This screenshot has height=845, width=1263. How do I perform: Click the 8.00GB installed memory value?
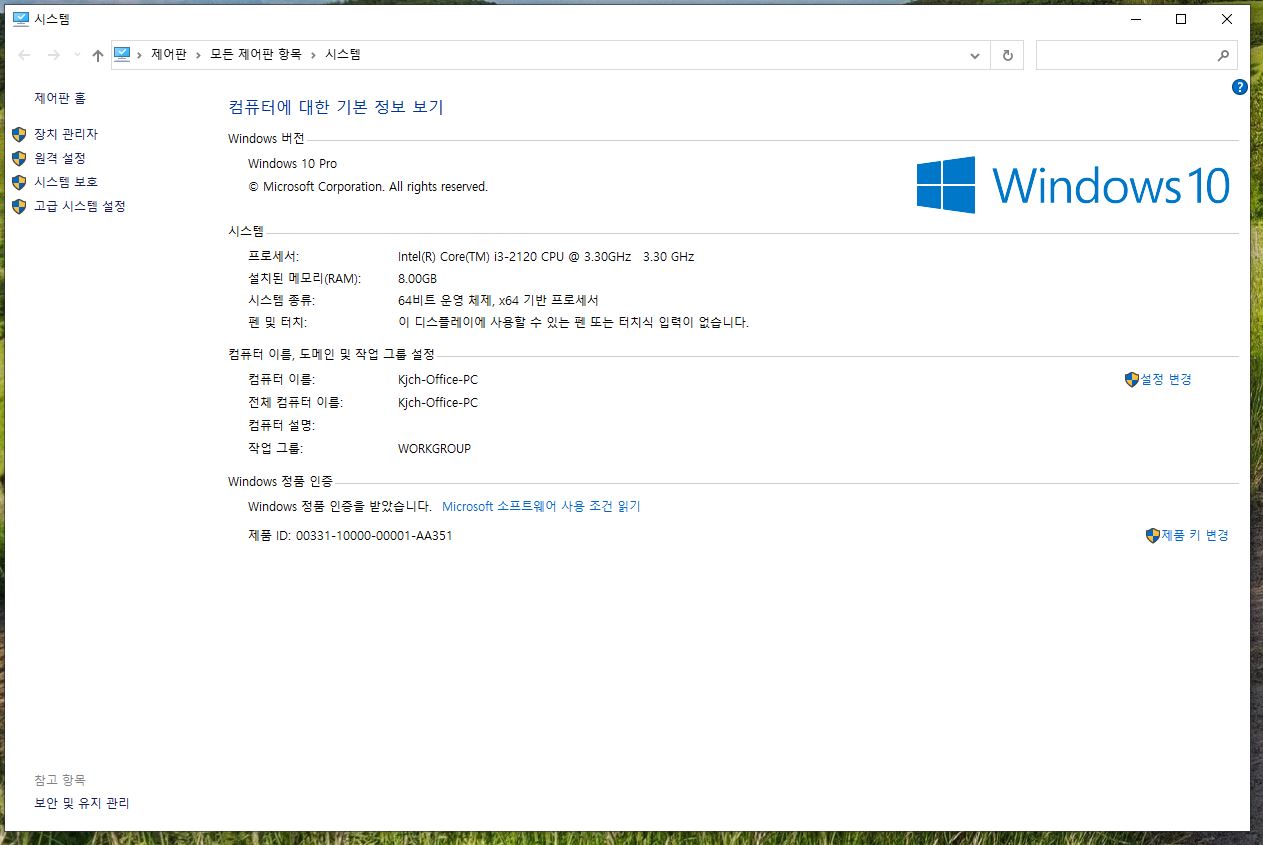point(417,279)
